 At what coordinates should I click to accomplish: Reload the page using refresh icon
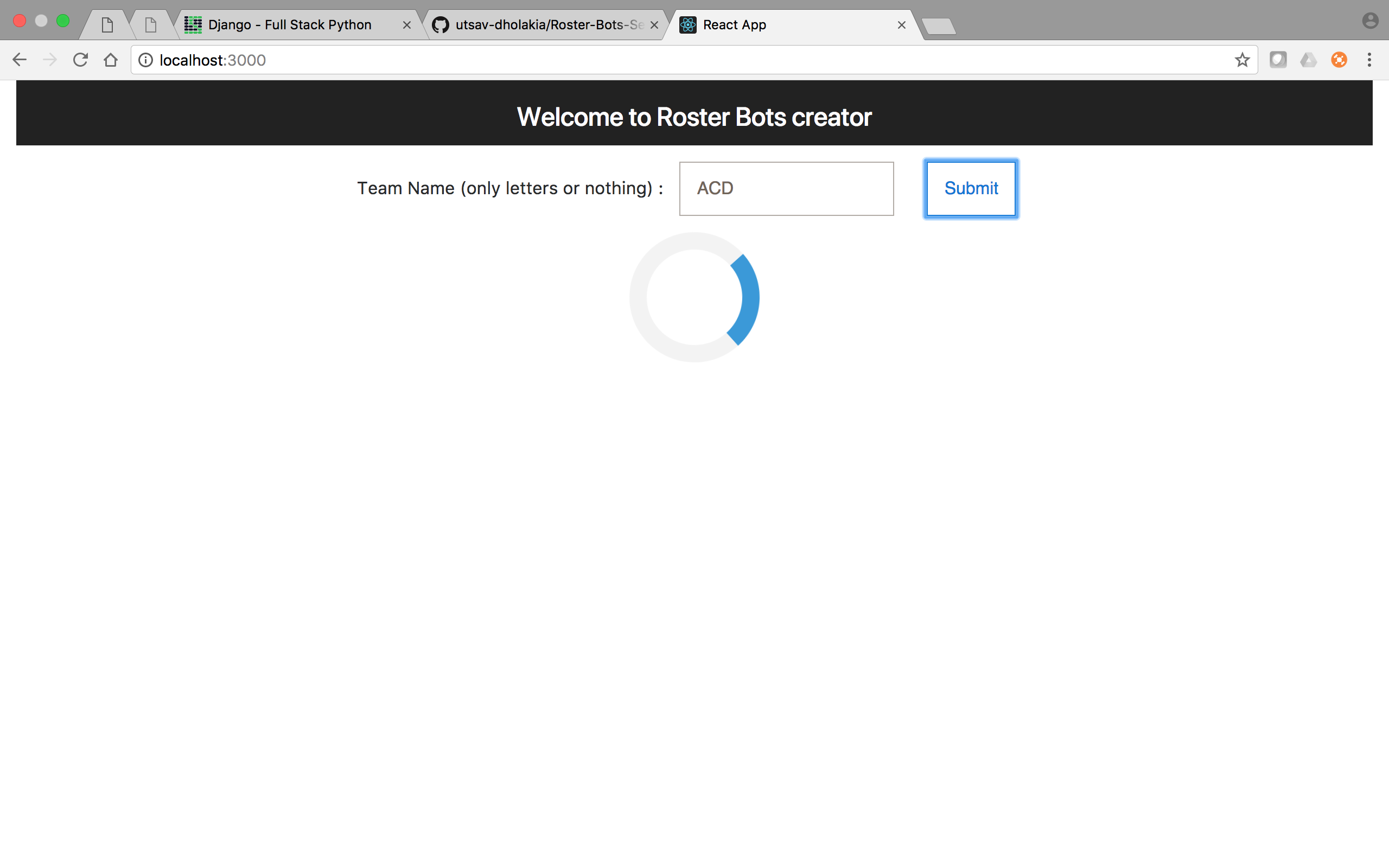tap(80, 59)
